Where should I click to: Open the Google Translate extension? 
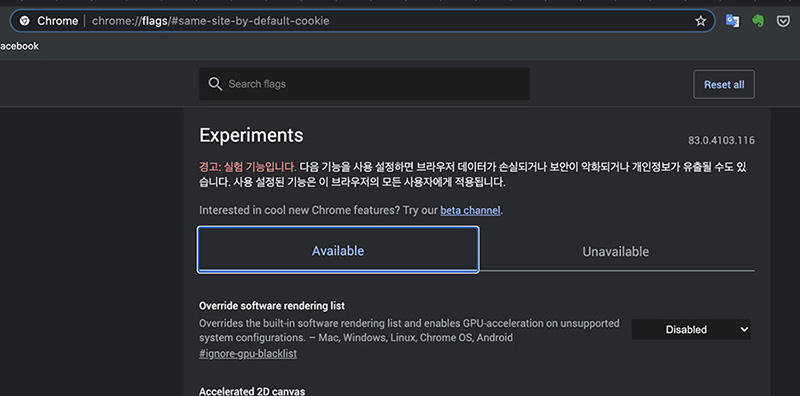732,21
